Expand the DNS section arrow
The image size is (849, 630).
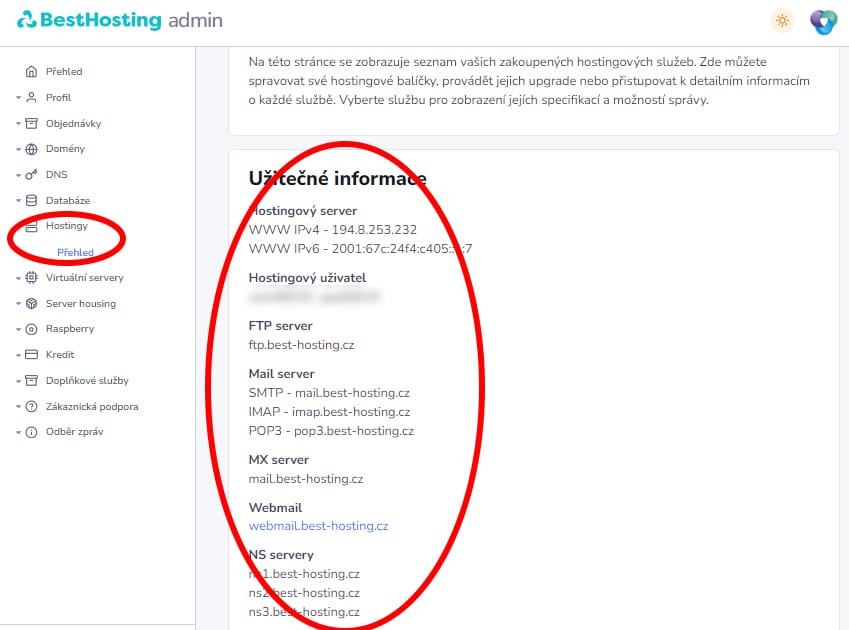[x=18, y=175]
